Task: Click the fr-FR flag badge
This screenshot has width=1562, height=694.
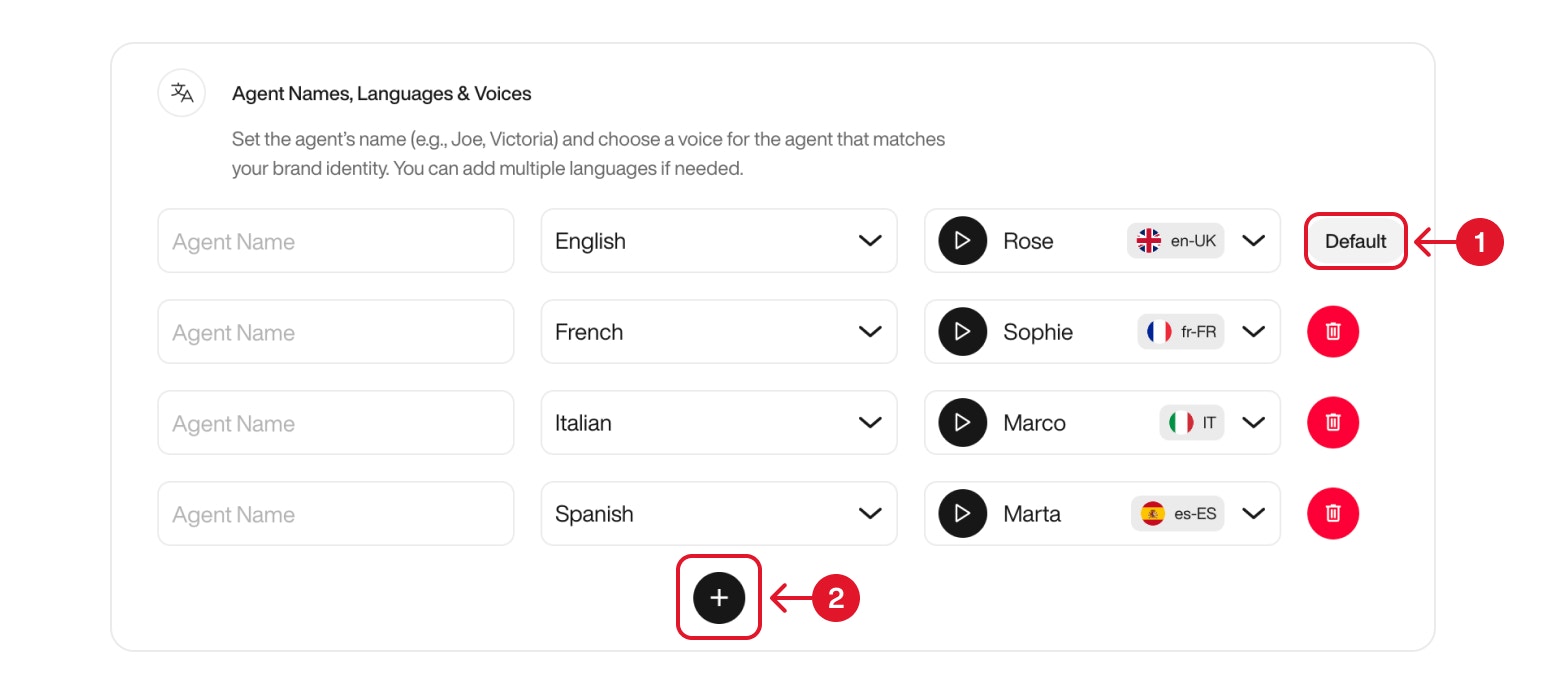Action: [x=1180, y=331]
